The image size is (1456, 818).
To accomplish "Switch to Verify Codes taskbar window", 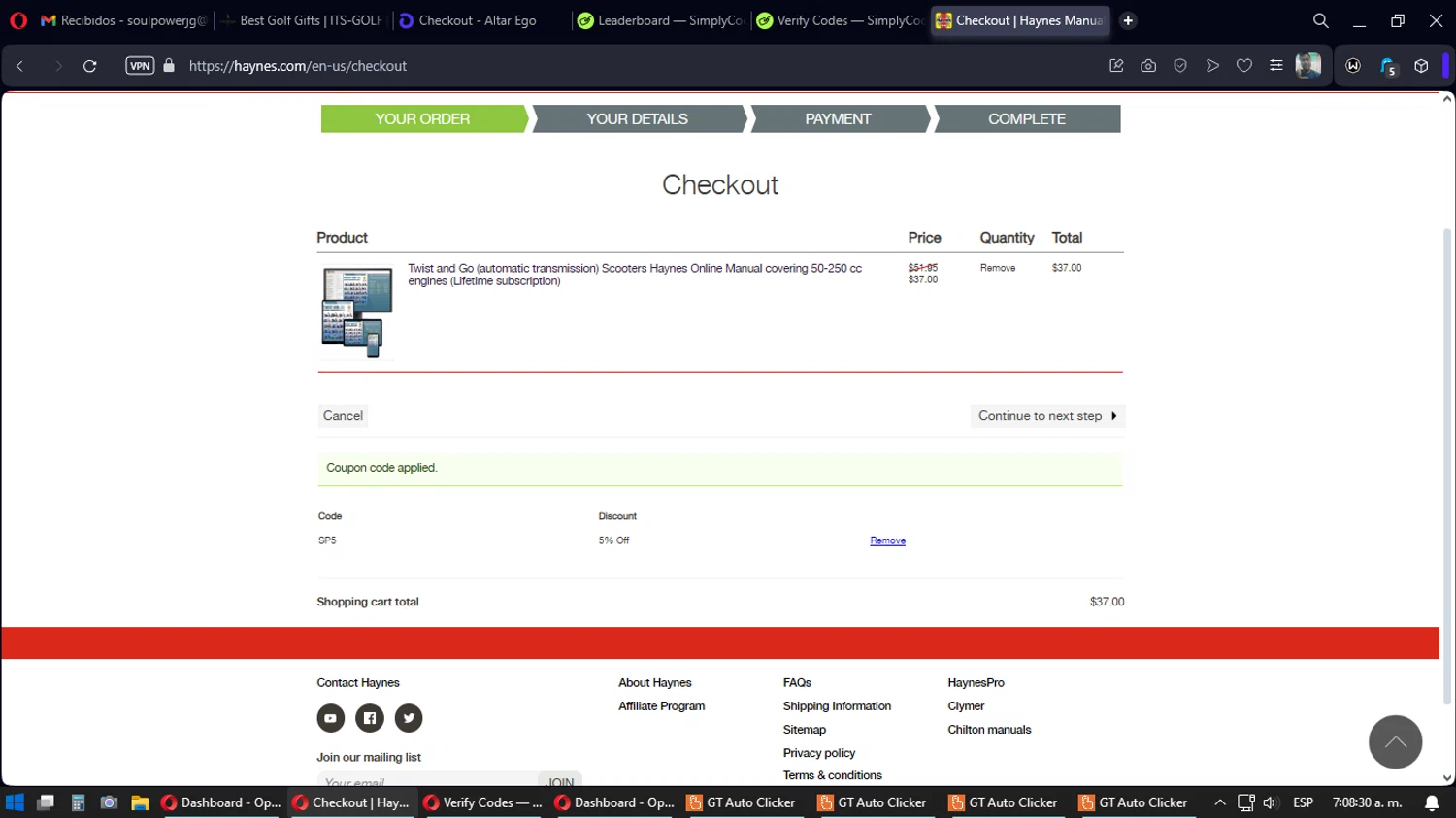I will pyautogui.click(x=483, y=802).
